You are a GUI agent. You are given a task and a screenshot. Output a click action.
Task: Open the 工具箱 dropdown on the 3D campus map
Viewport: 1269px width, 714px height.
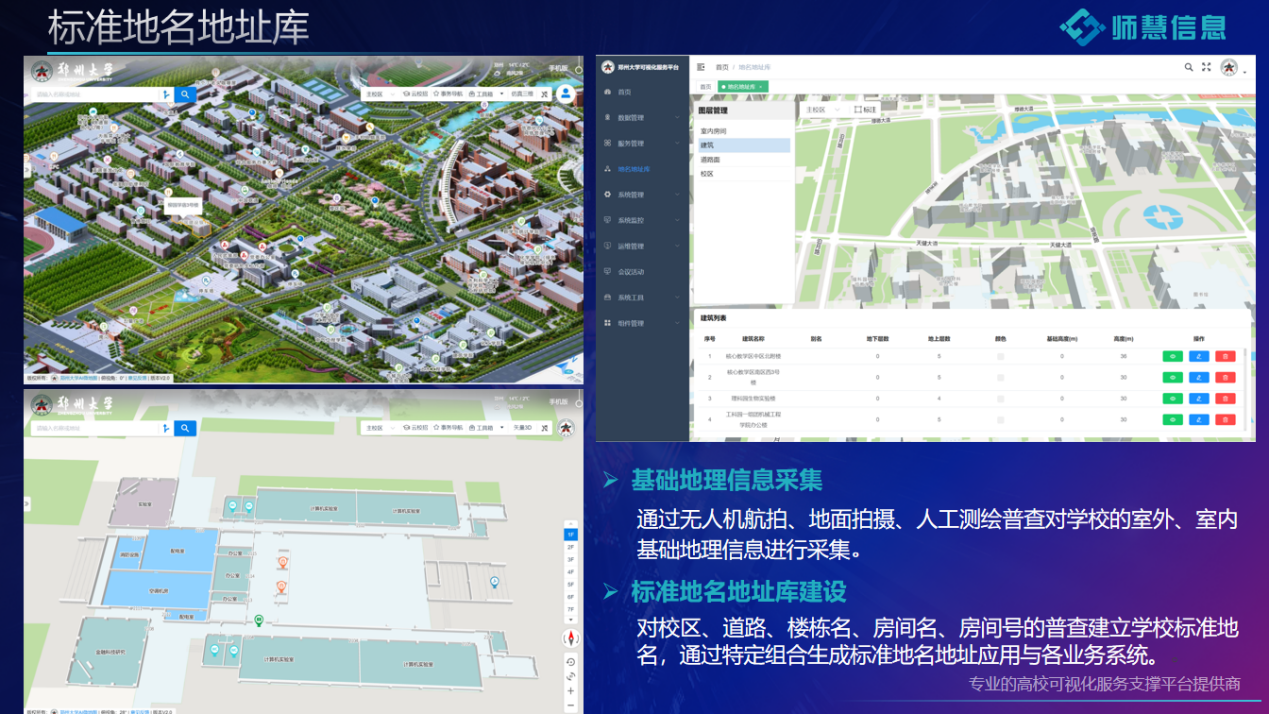tap(486, 94)
